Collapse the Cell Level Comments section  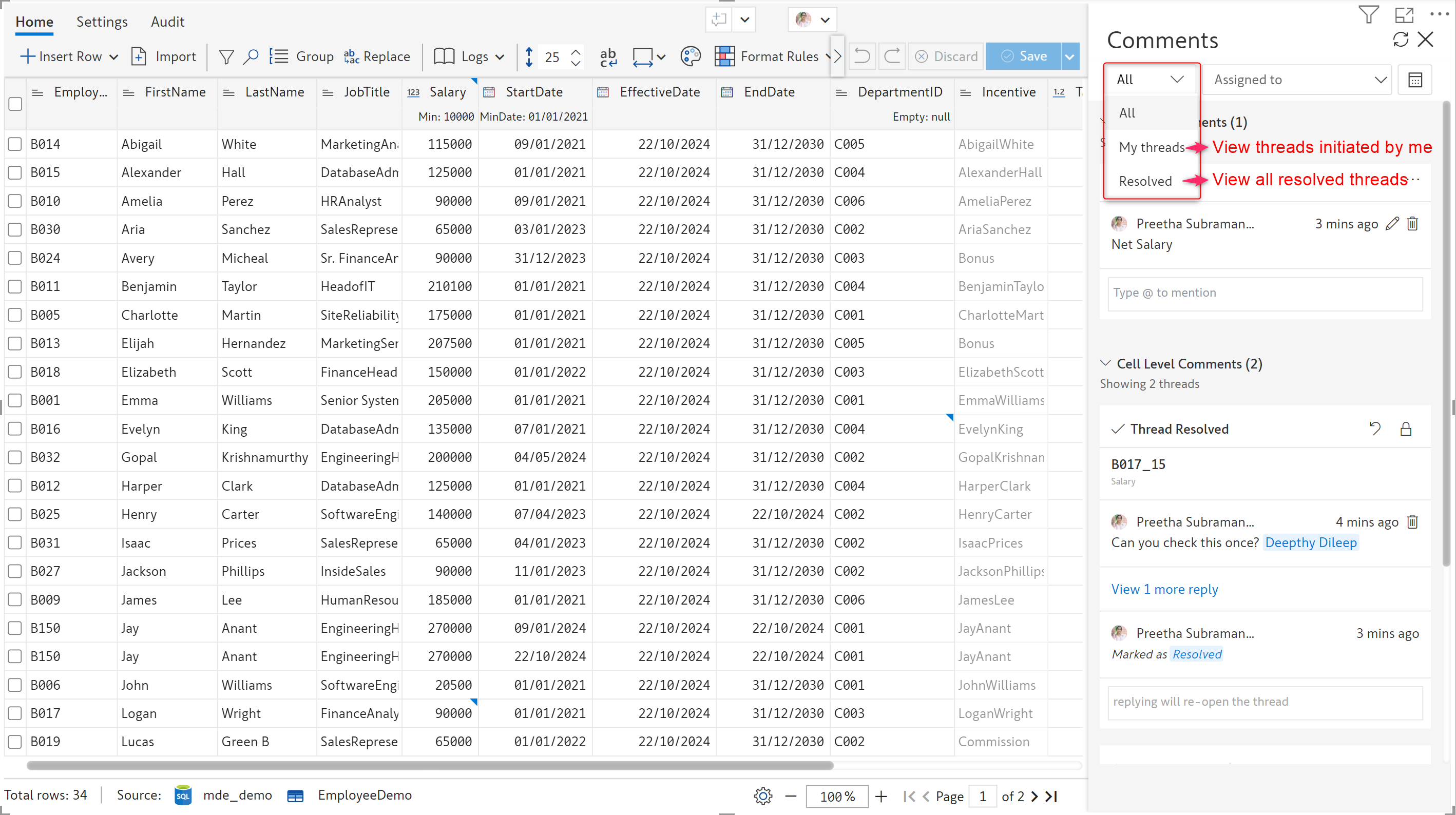point(1105,363)
